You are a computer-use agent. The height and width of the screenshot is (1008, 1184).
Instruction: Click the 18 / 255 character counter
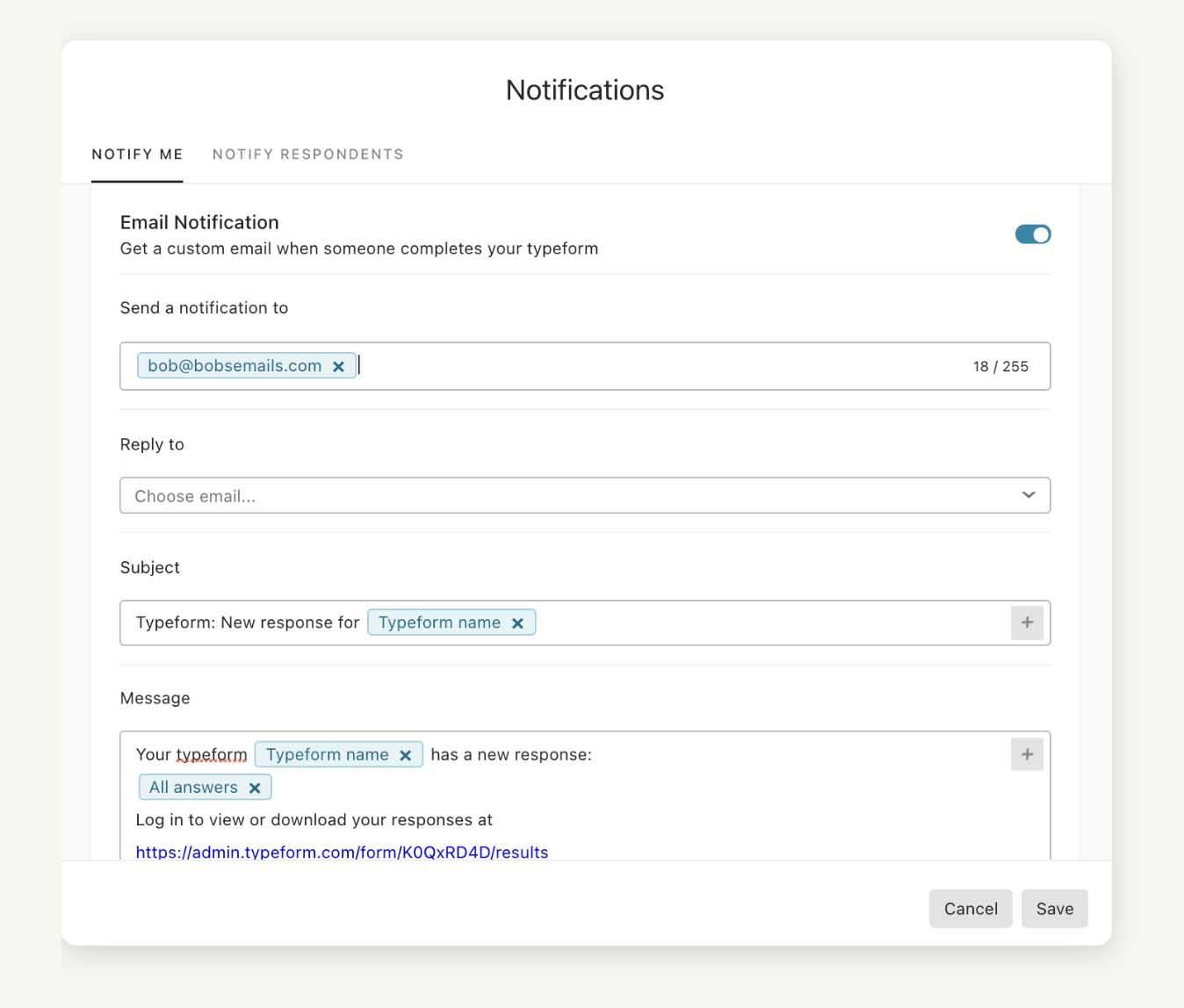(x=1000, y=366)
